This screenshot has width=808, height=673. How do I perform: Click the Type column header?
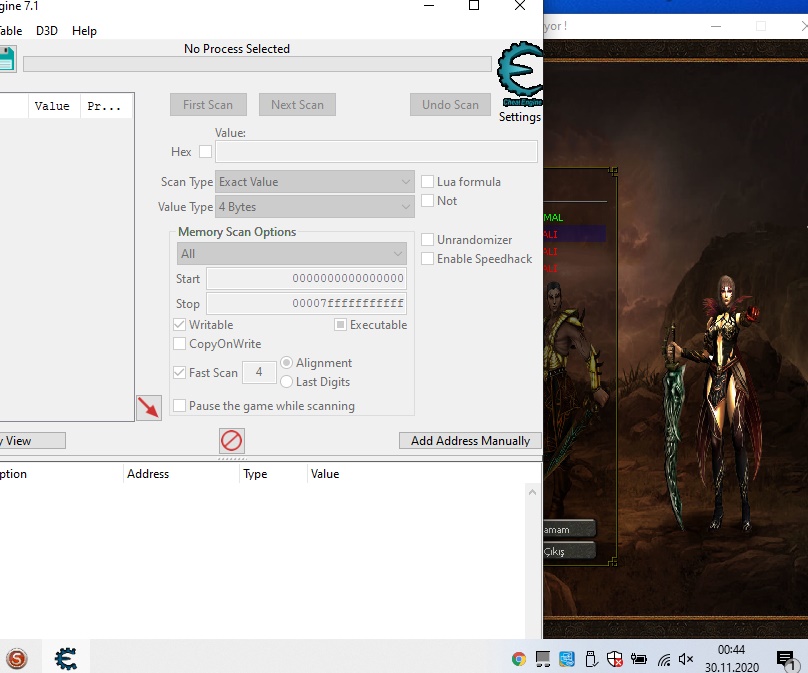pyautogui.click(x=273, y=474)
